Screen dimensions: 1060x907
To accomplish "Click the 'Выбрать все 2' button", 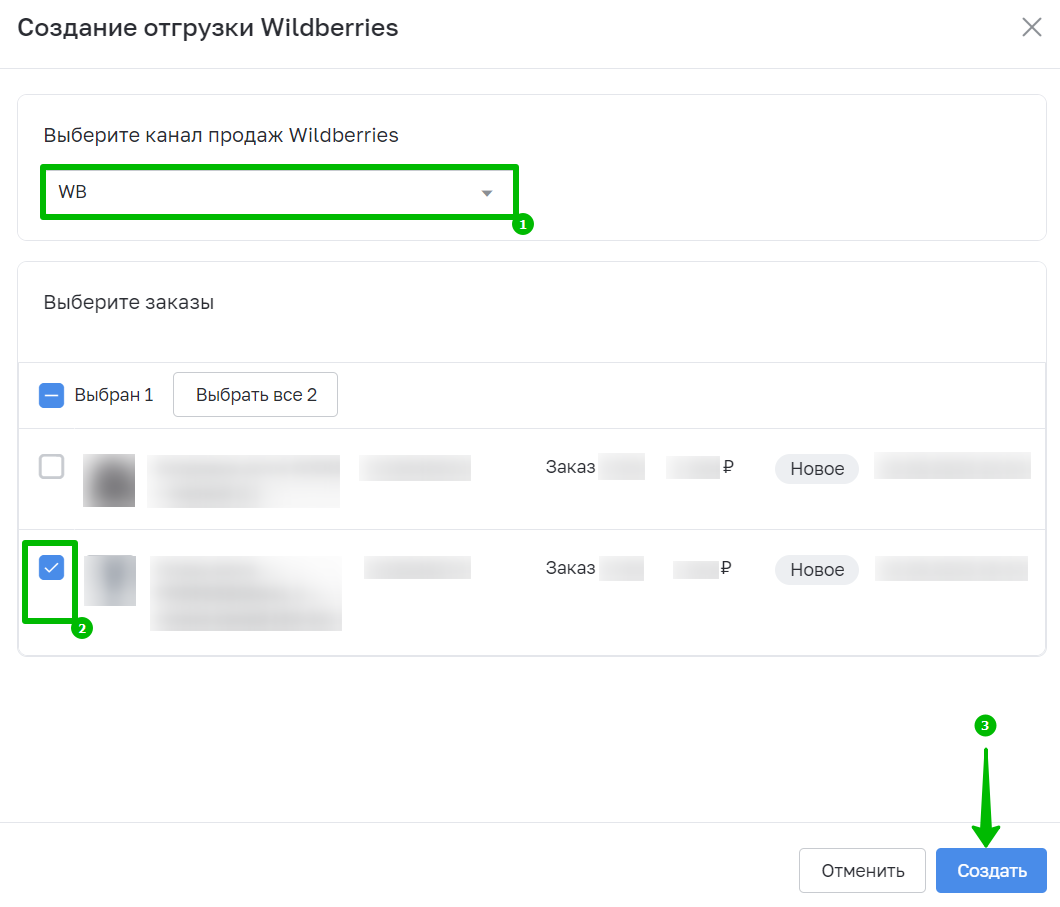I will tap(256, 395).
